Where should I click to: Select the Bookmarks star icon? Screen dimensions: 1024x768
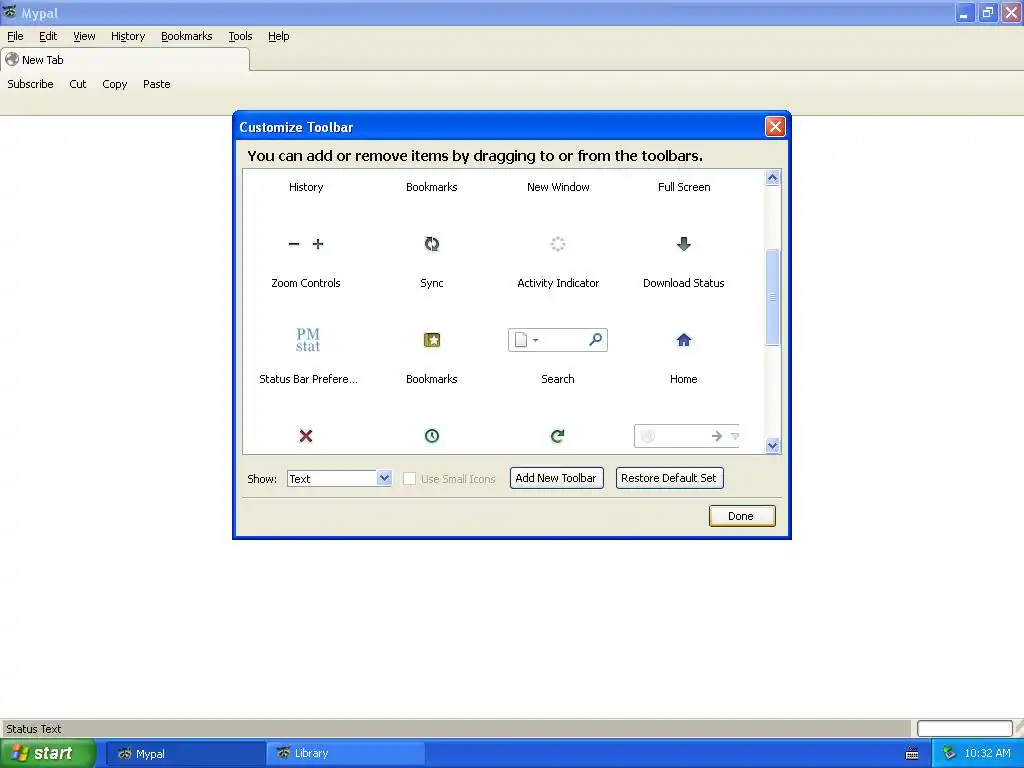[432, 340]
